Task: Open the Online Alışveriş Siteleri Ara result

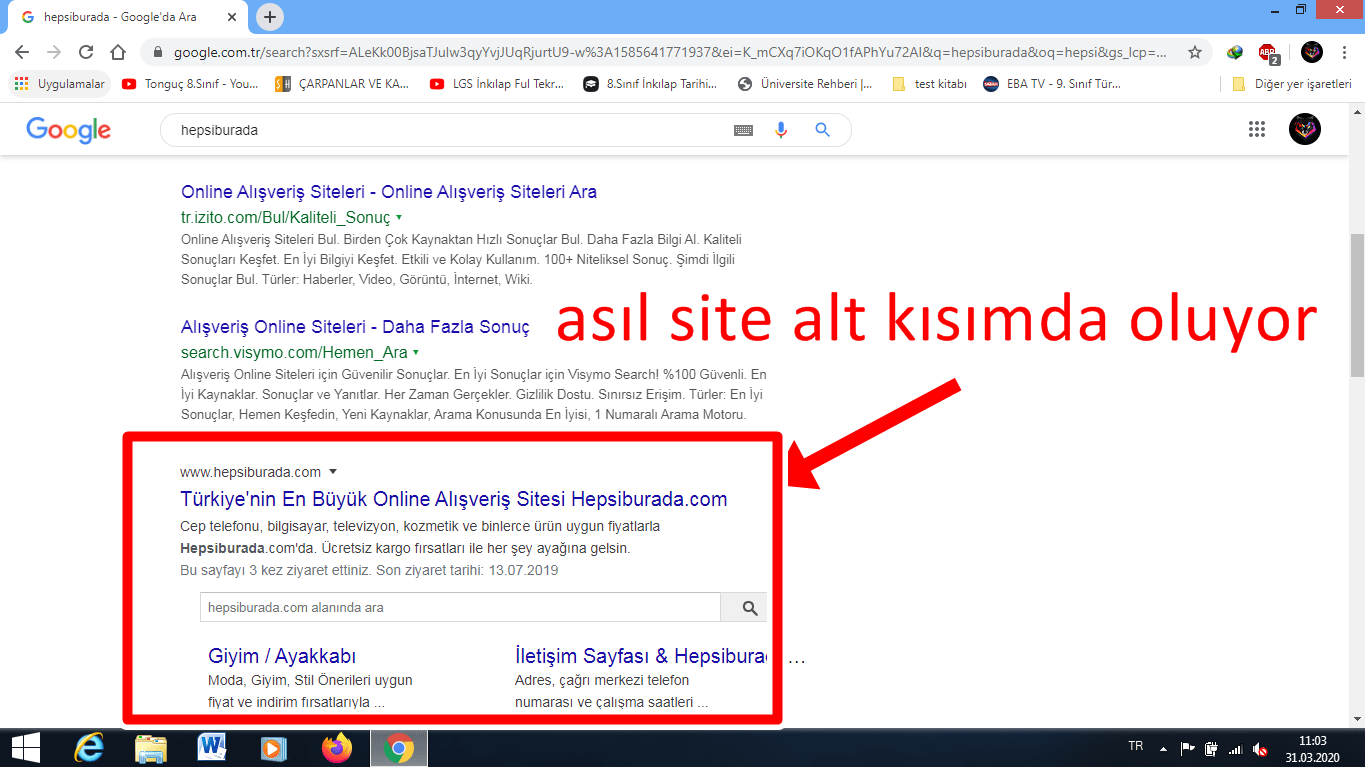Action: coord(389,192)
